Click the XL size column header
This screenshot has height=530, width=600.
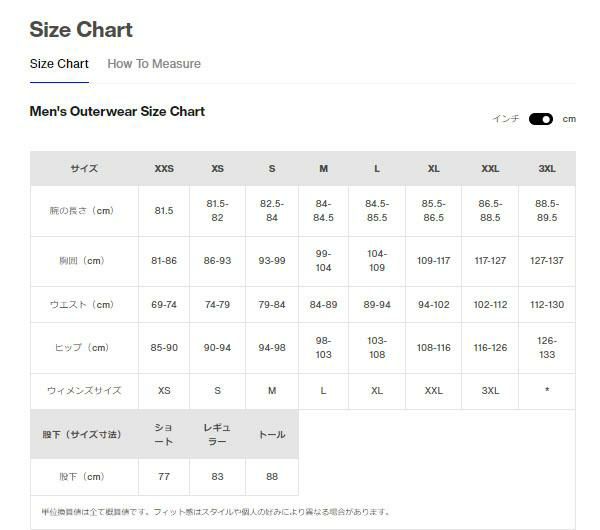pyautogui.click(x=433, y=169)
